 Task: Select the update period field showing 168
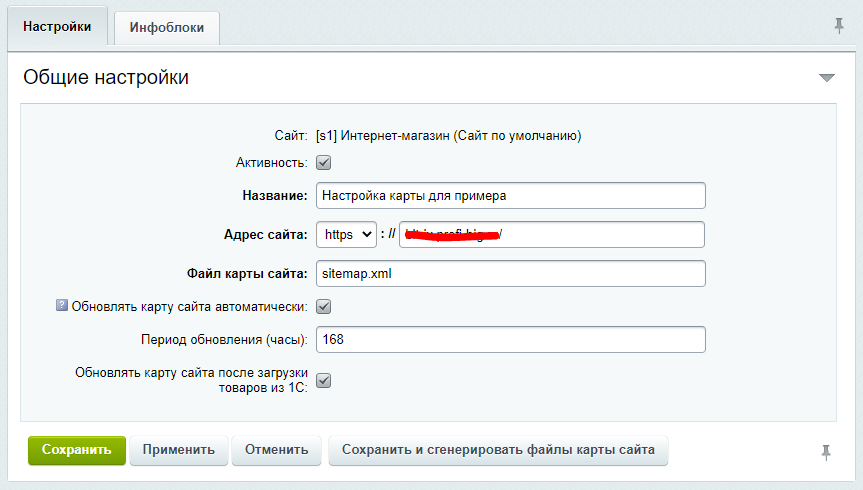point(510,340)
